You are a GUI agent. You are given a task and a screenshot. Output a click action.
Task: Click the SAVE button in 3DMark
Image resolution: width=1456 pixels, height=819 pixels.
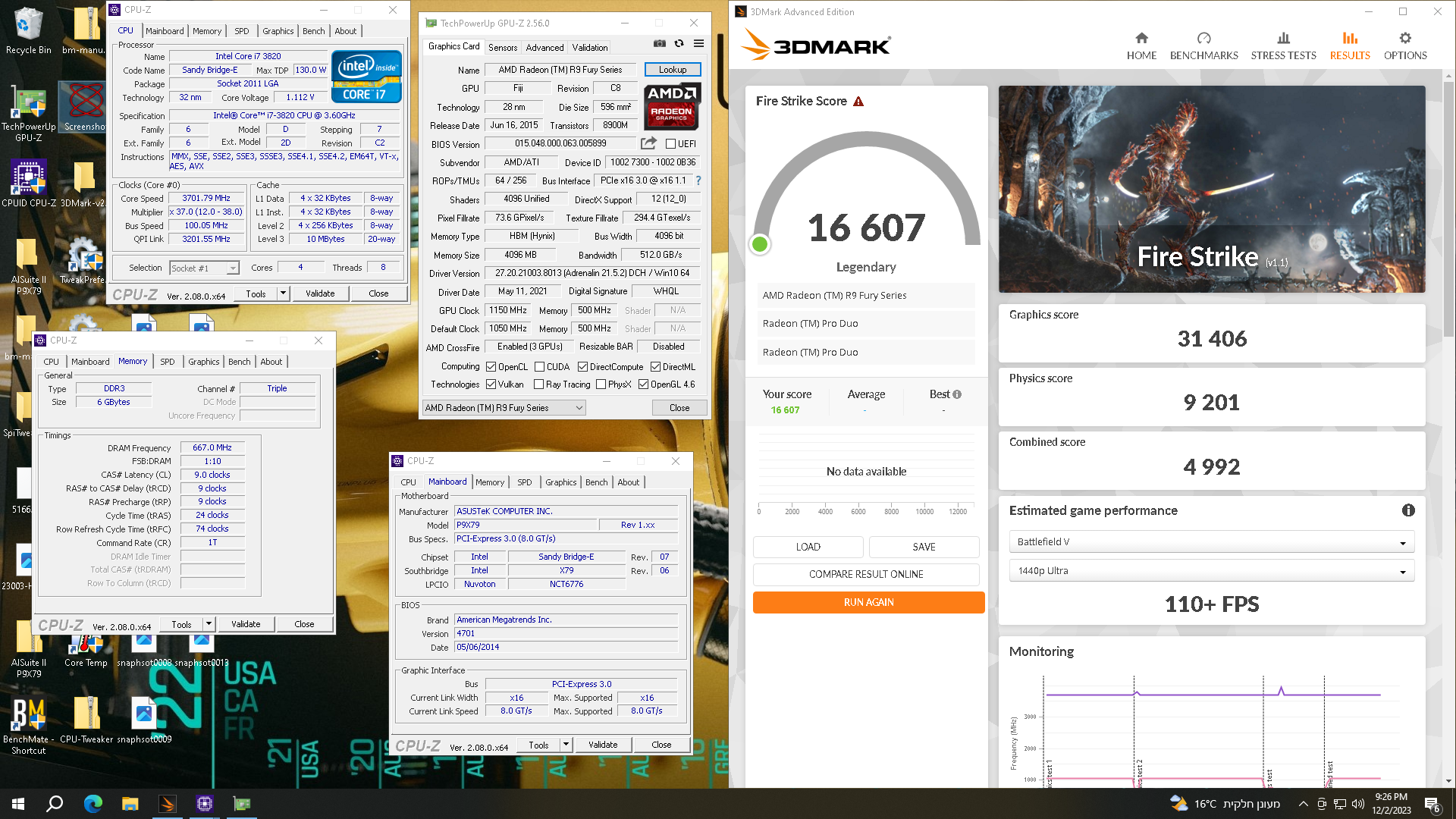924,547
